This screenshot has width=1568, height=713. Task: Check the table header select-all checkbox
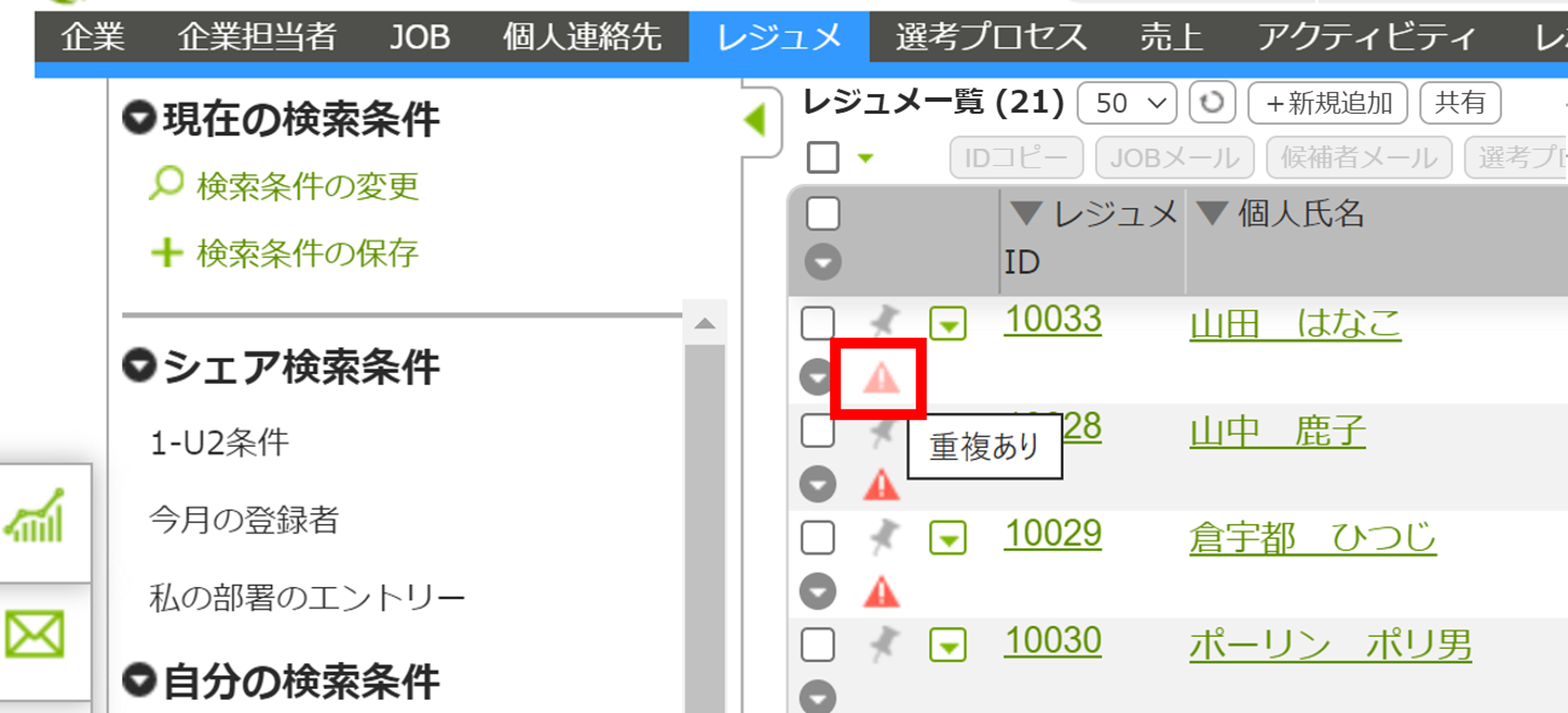click(x=823, y=214)
